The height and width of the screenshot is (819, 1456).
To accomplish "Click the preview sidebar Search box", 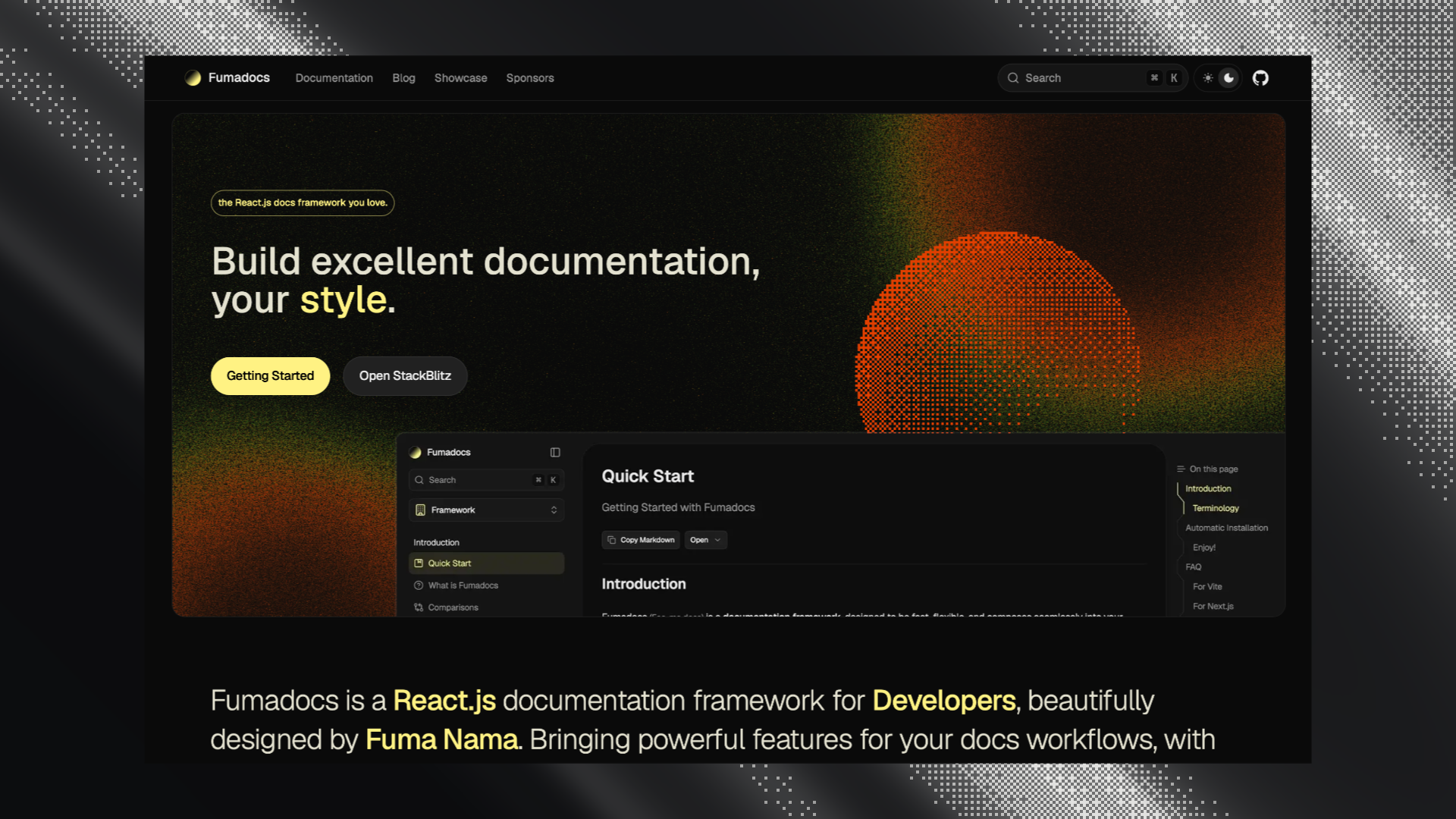I will point(486,480).
